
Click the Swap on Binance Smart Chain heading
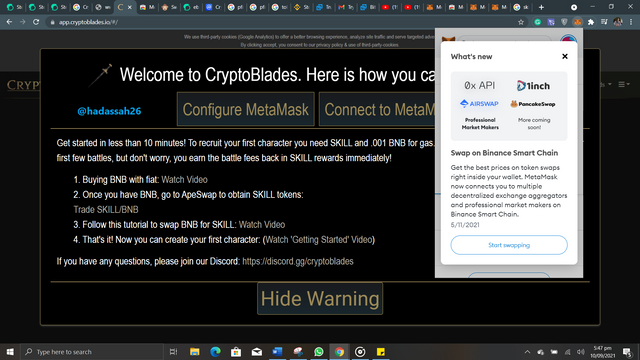(504, 153)
